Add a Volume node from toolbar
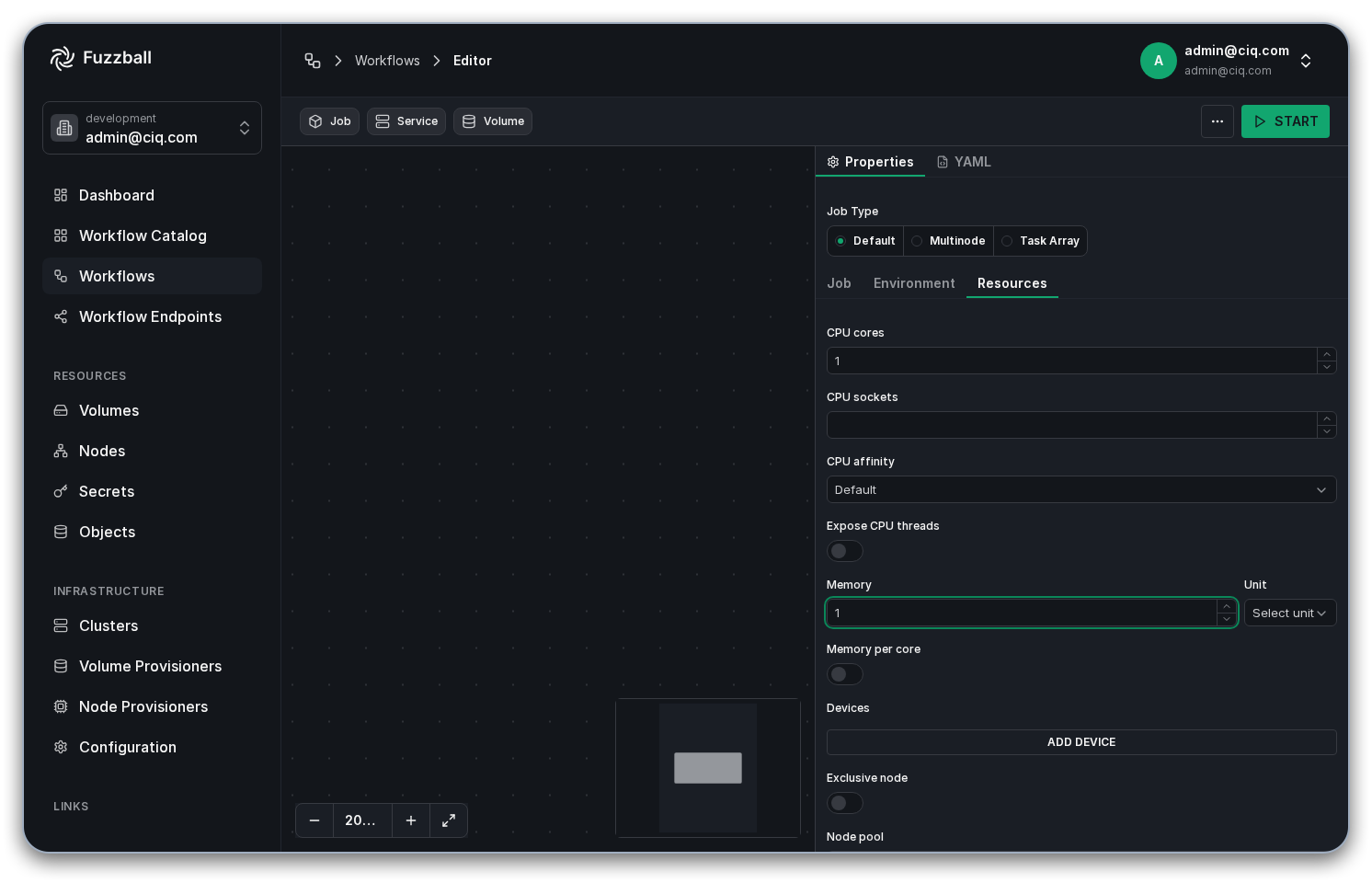The height and width of the screenshot is (883, 1372). click(493, 121)
